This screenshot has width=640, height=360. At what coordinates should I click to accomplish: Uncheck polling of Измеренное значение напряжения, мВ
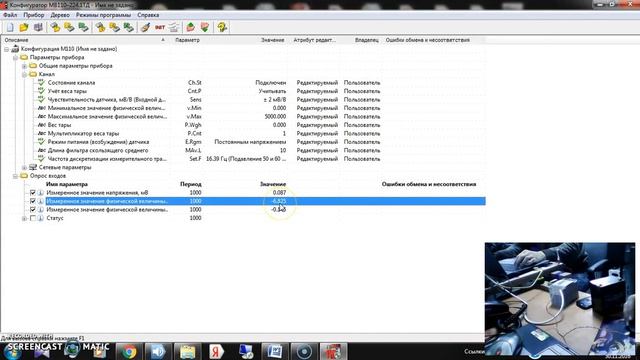coord(33,193)
